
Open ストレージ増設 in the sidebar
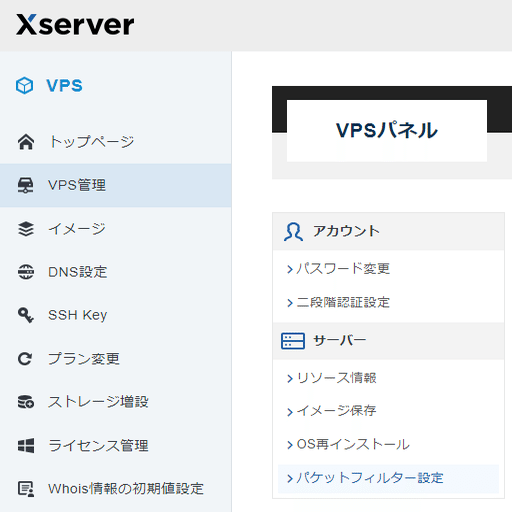(x=116, y=402)
